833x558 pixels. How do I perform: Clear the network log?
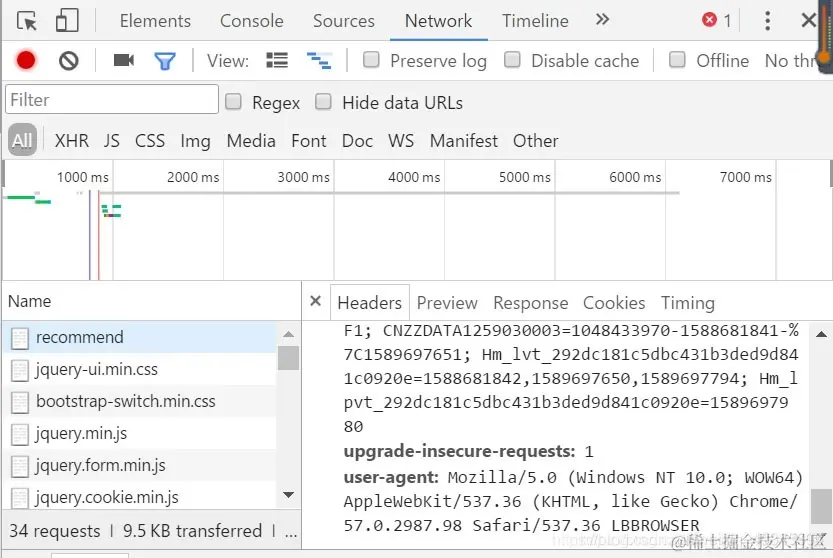[x=69, y=61]
